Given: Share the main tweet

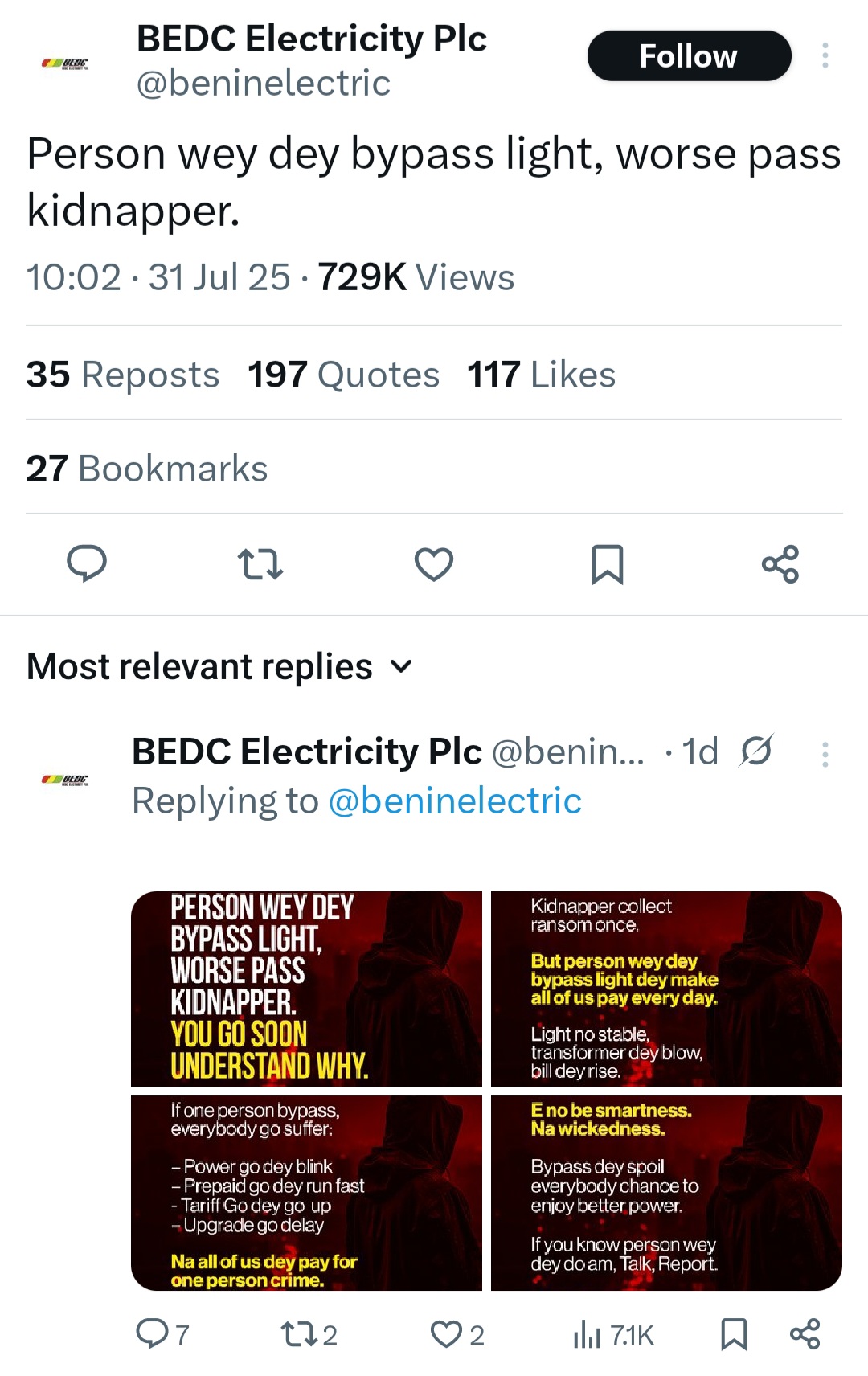Looking at the screenshot, I should tap(780, 563).
